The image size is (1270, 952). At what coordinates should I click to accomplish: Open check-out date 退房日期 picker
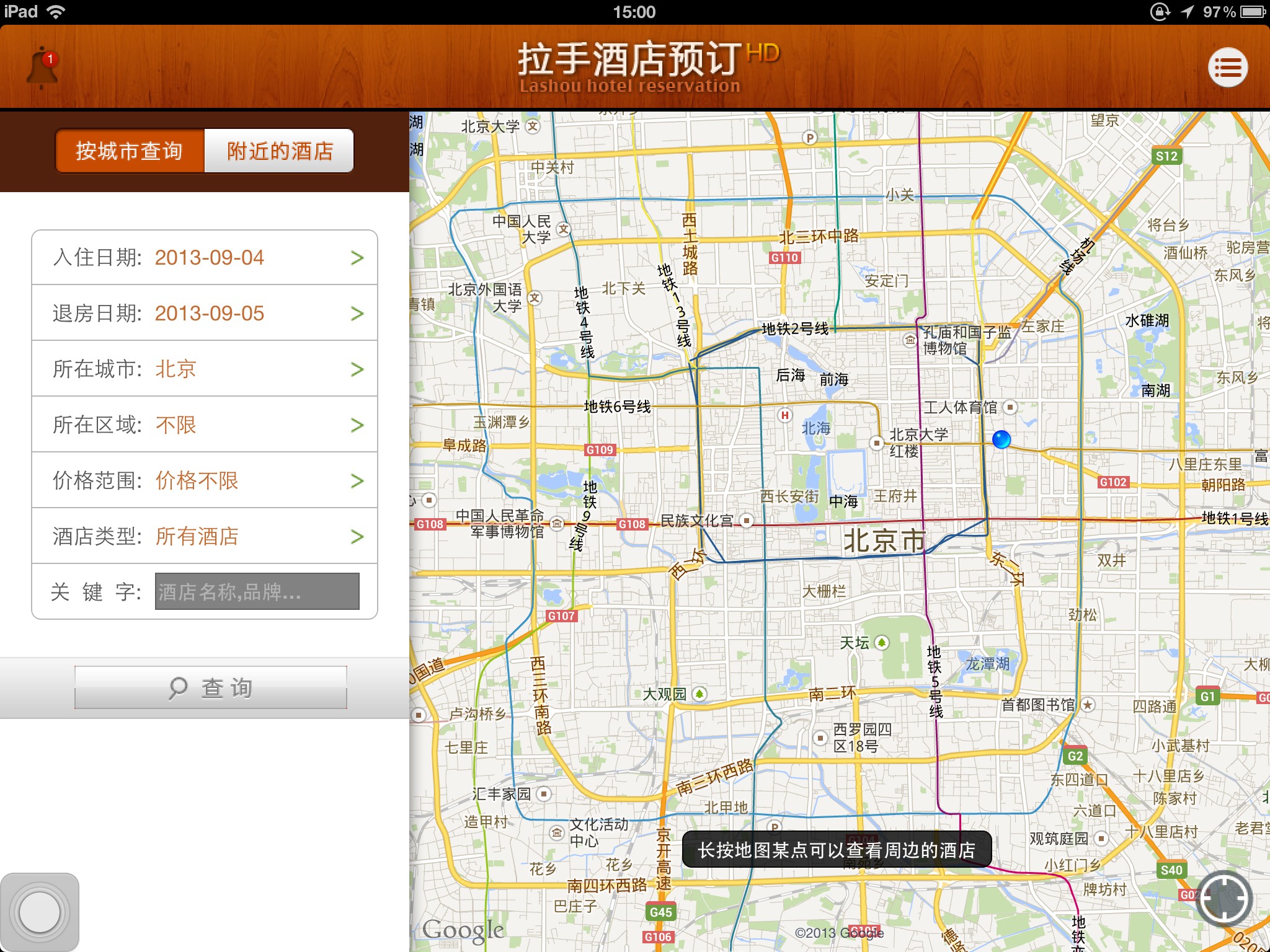coord(205,313)
